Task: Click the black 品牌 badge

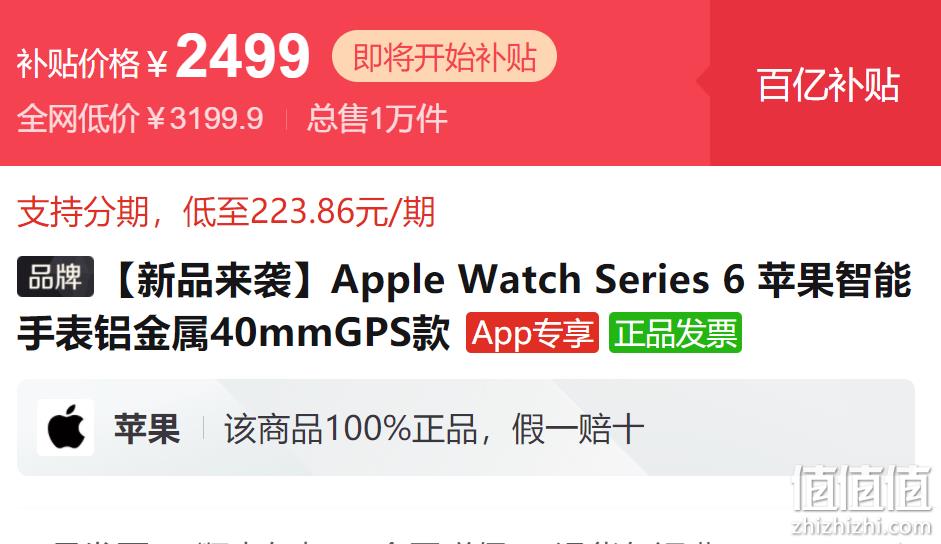Action: [55, 276]
